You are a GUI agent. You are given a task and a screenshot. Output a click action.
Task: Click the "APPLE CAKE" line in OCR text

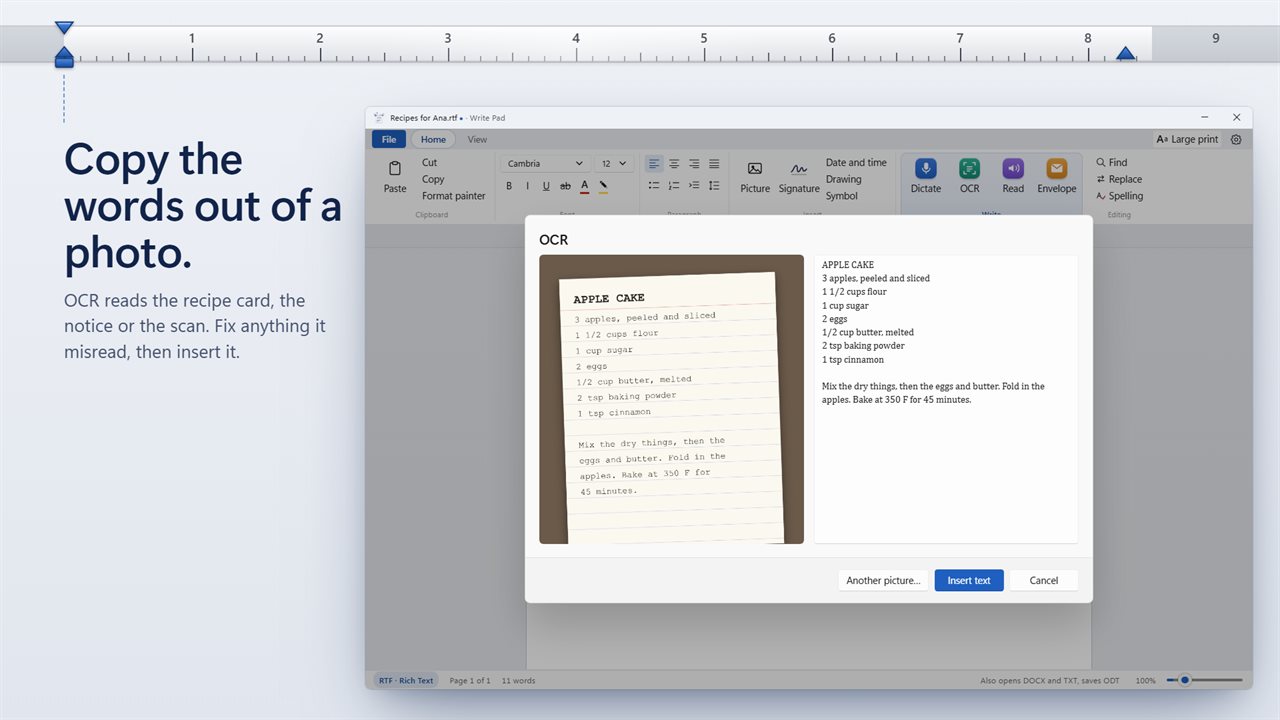click(x=848, y=265)
